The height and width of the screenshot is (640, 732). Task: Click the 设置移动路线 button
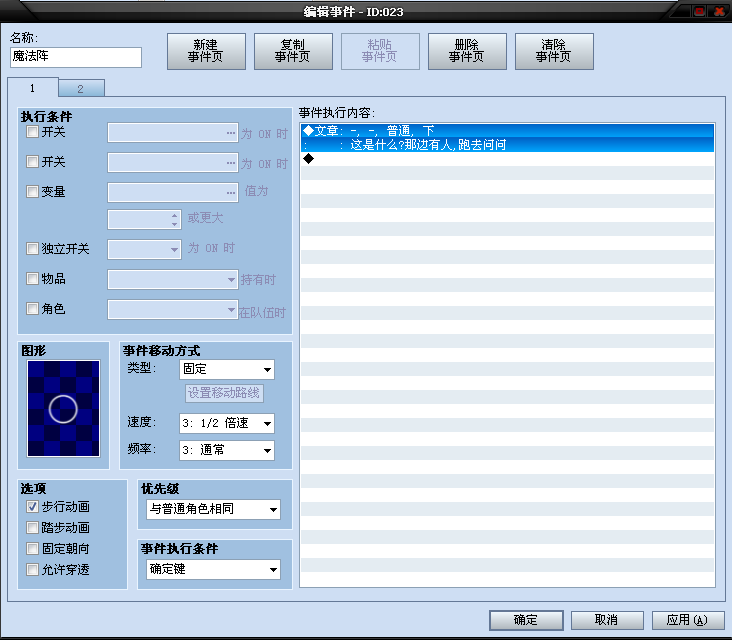(224, 393)
